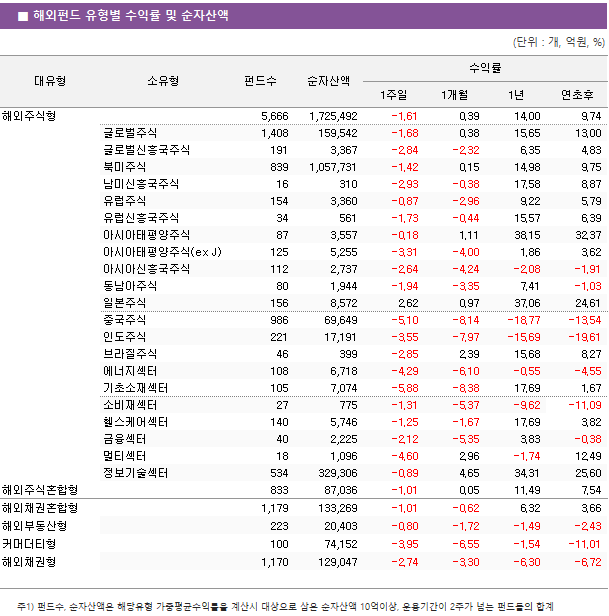Click the 주1) footnote text
The width and height of the screenshot is (609, 616).
tap(285, 607)
